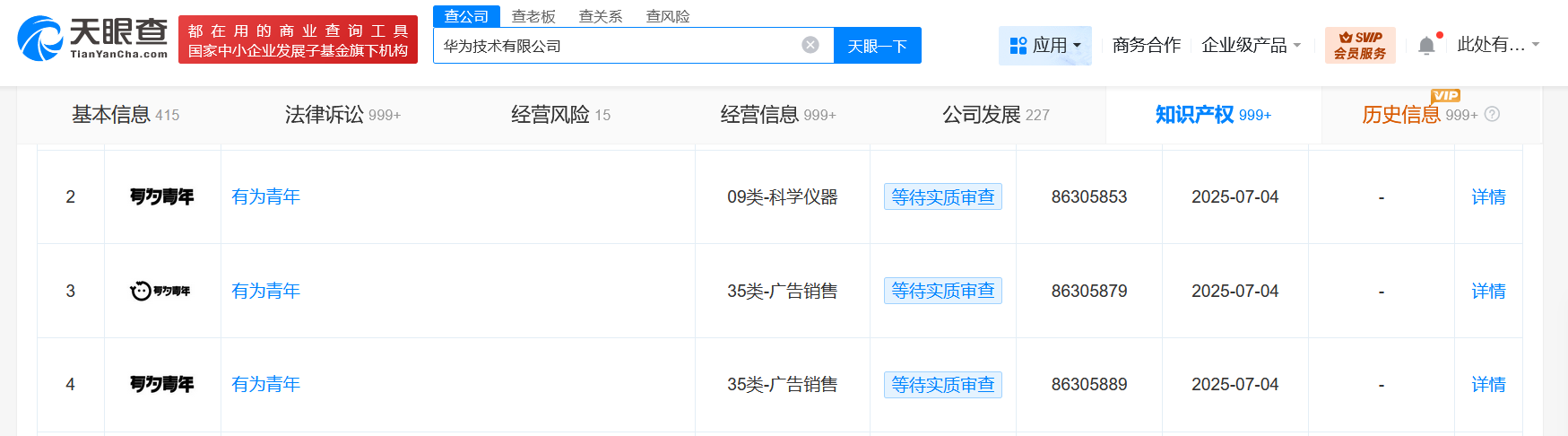This screenshot has width=1568, height=436.
Task: Click the 天眼一下 search button
Action: [x=877, y=46]
